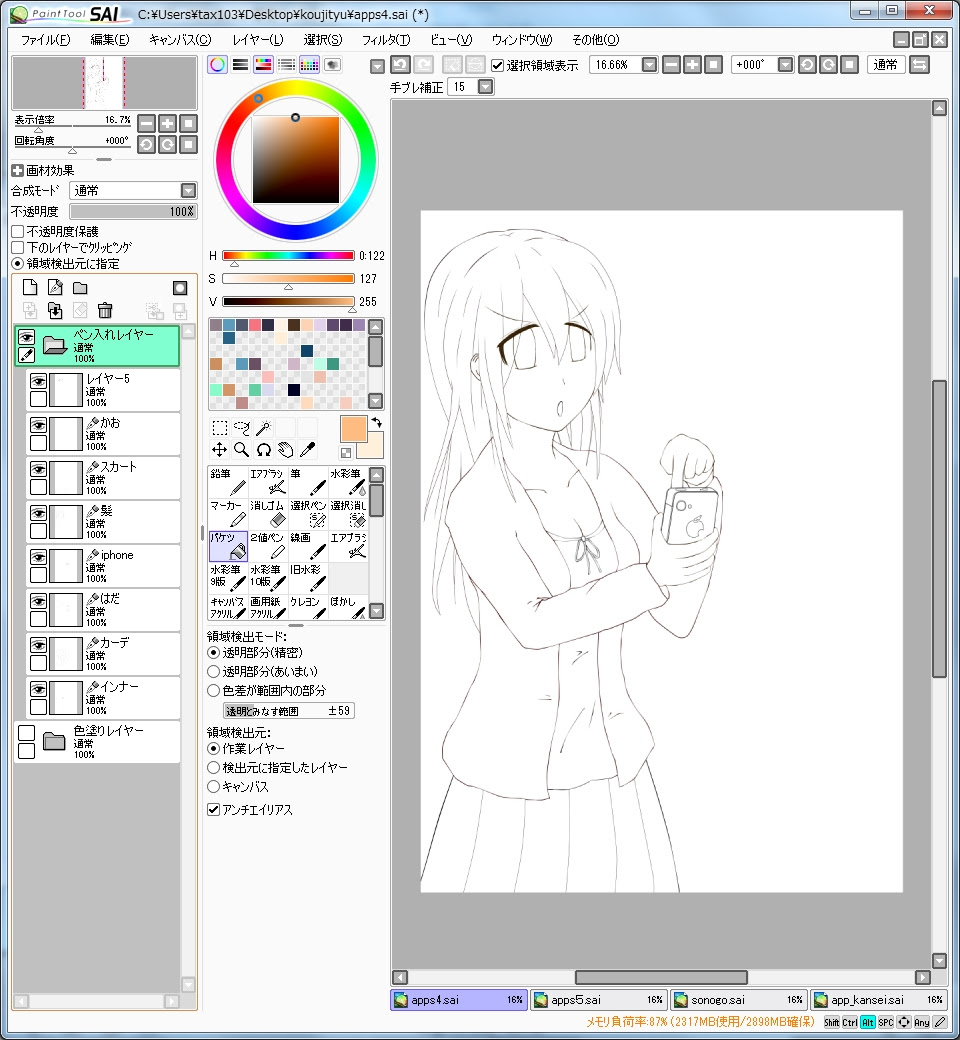
Task: Hide the スカート layer
Action: click(x=38, y=470)
